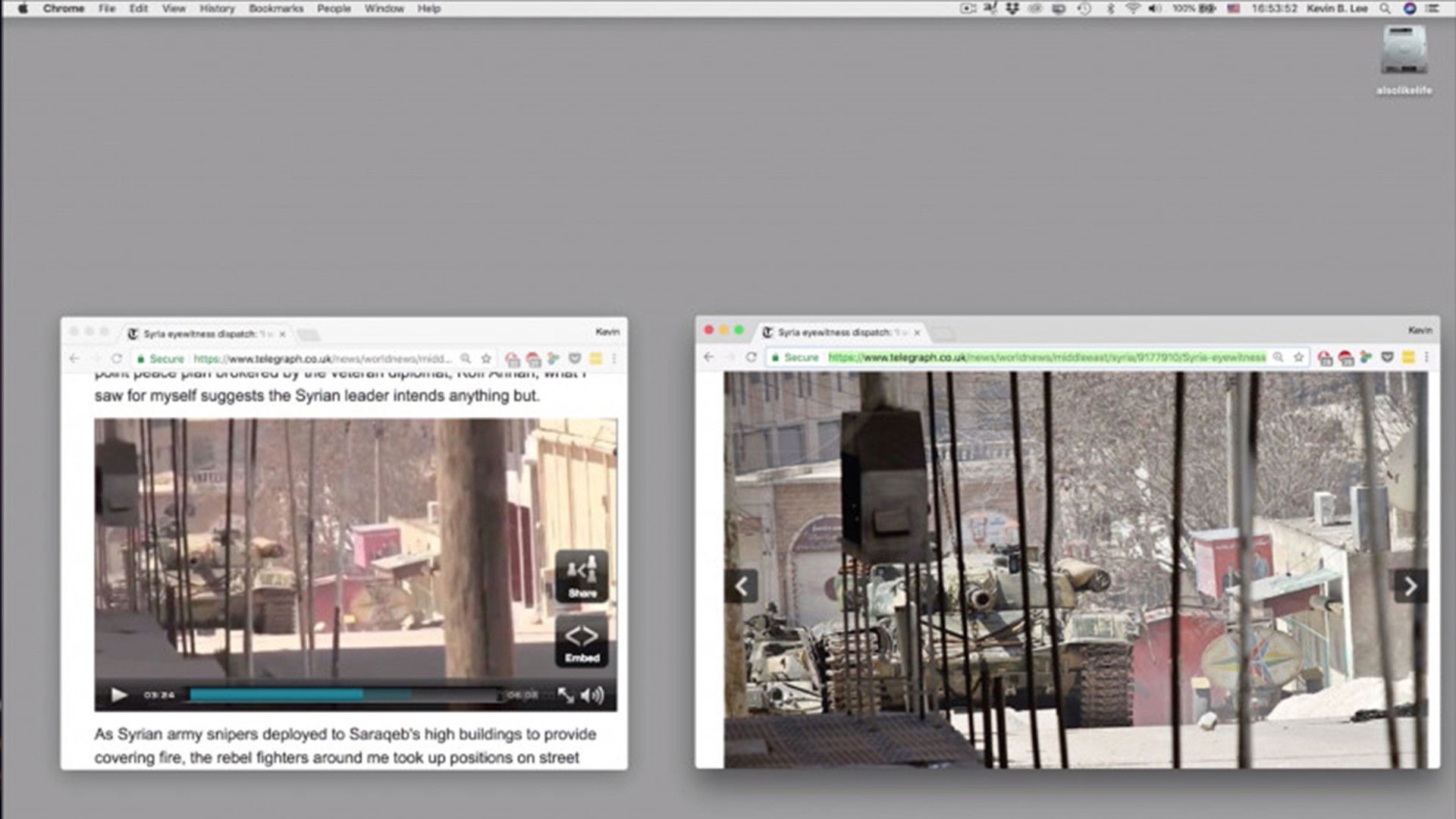Toggle fullscreen on the video player
The image size is (1456, 819).
(566, 695)
